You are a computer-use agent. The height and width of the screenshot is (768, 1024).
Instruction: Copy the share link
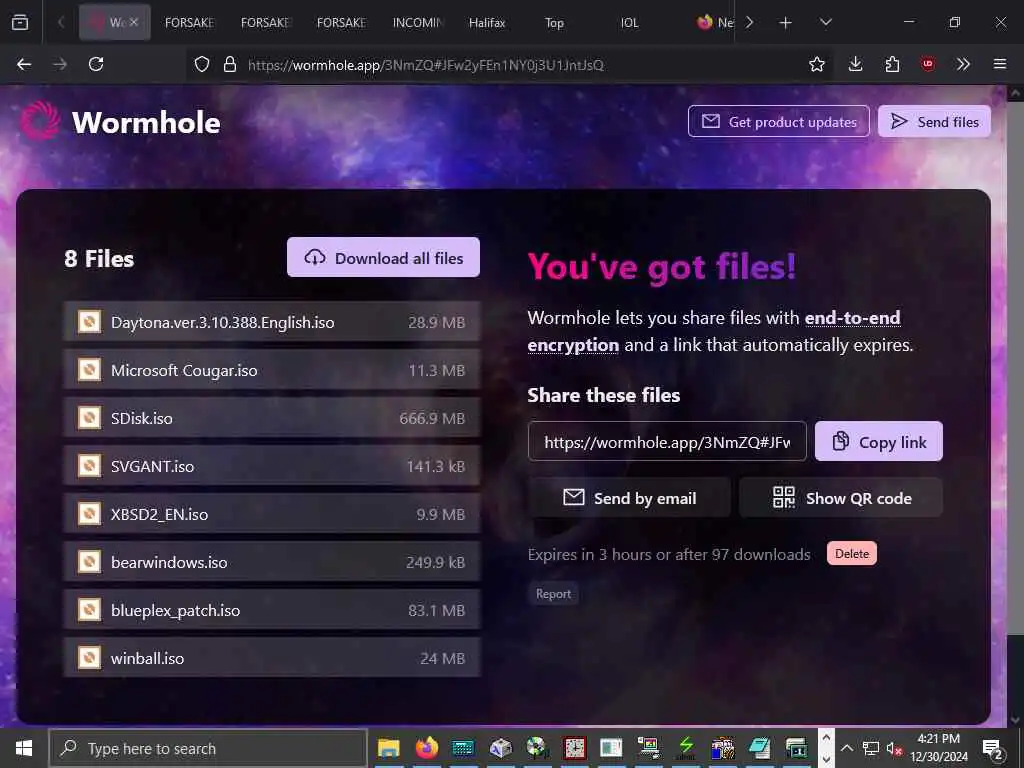879,441
